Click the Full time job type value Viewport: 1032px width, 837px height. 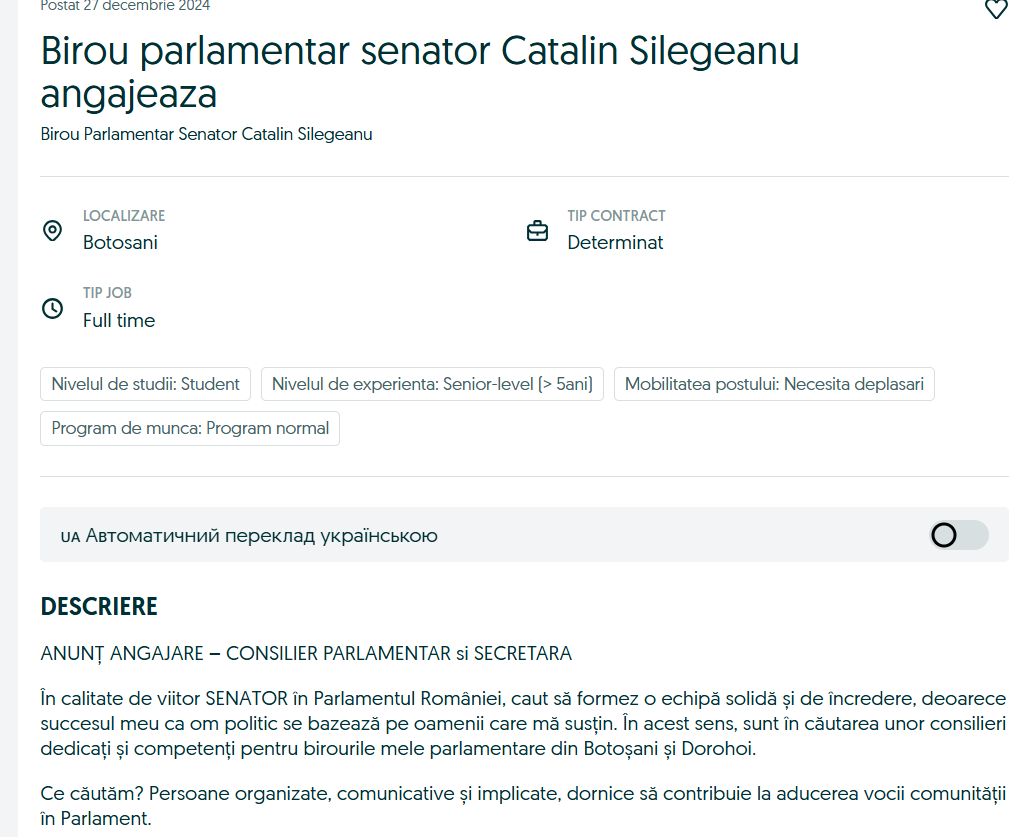[x=119, y=320]
